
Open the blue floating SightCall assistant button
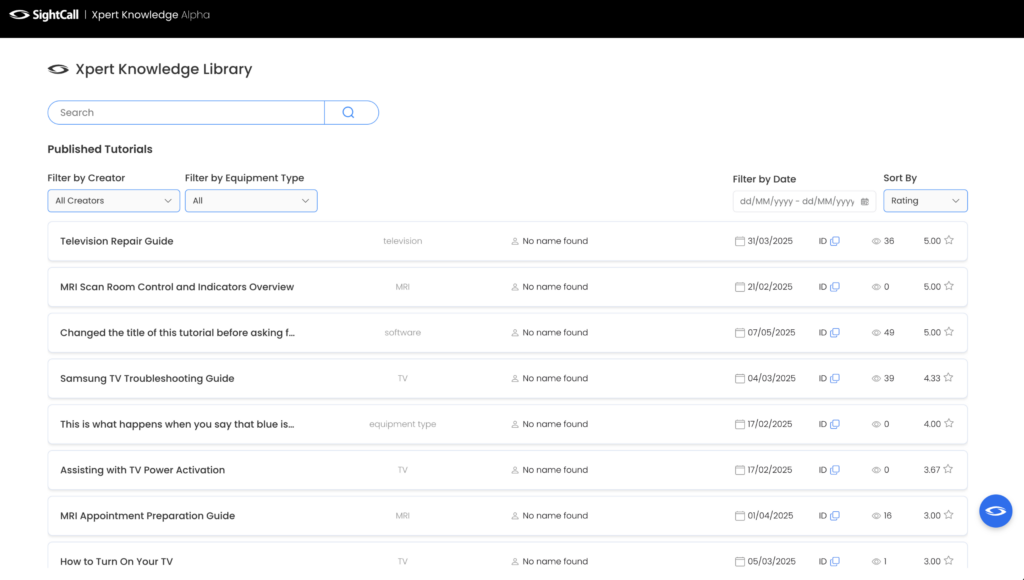[995, 511]
